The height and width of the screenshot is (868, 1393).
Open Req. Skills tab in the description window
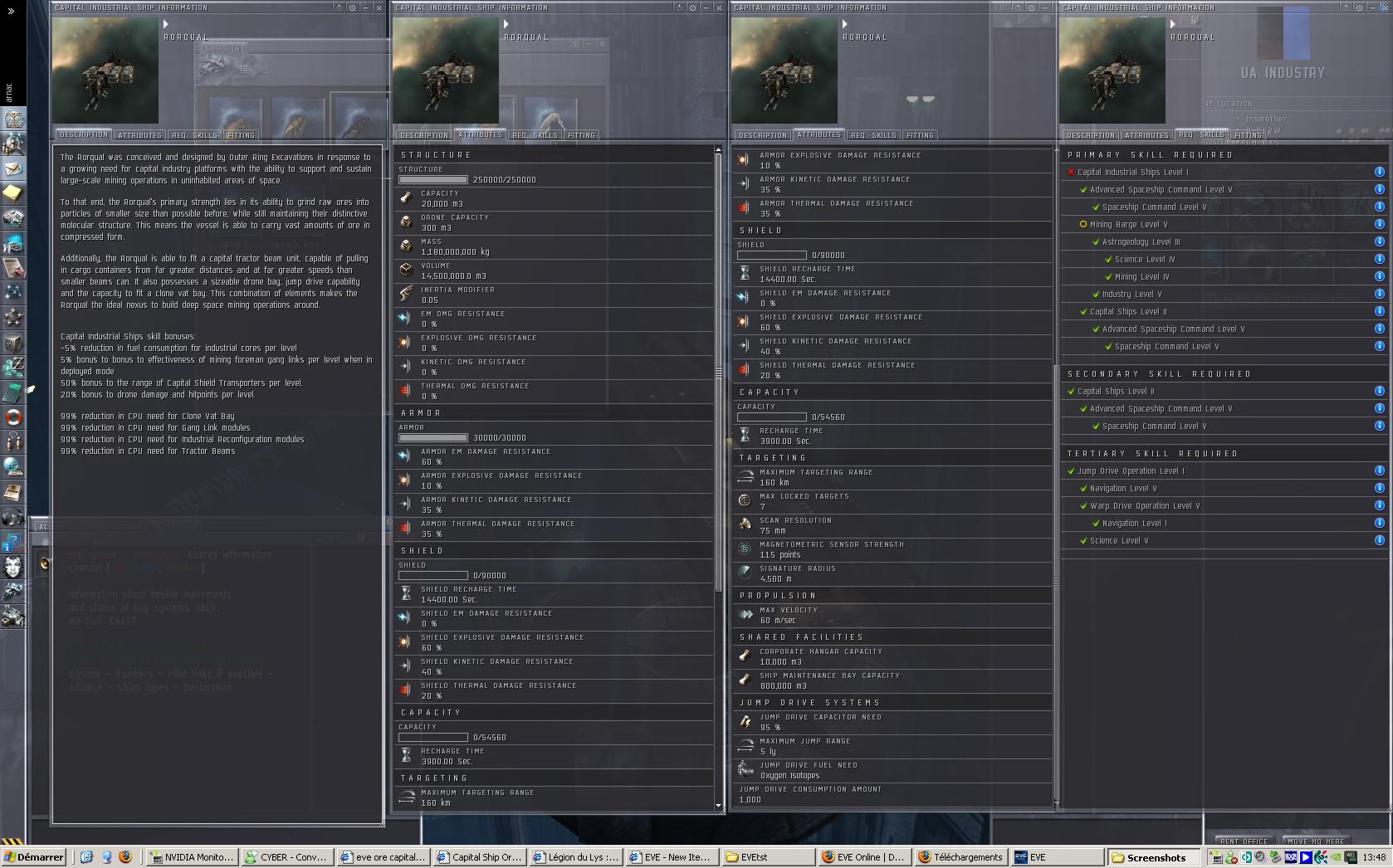pos(194,135)
